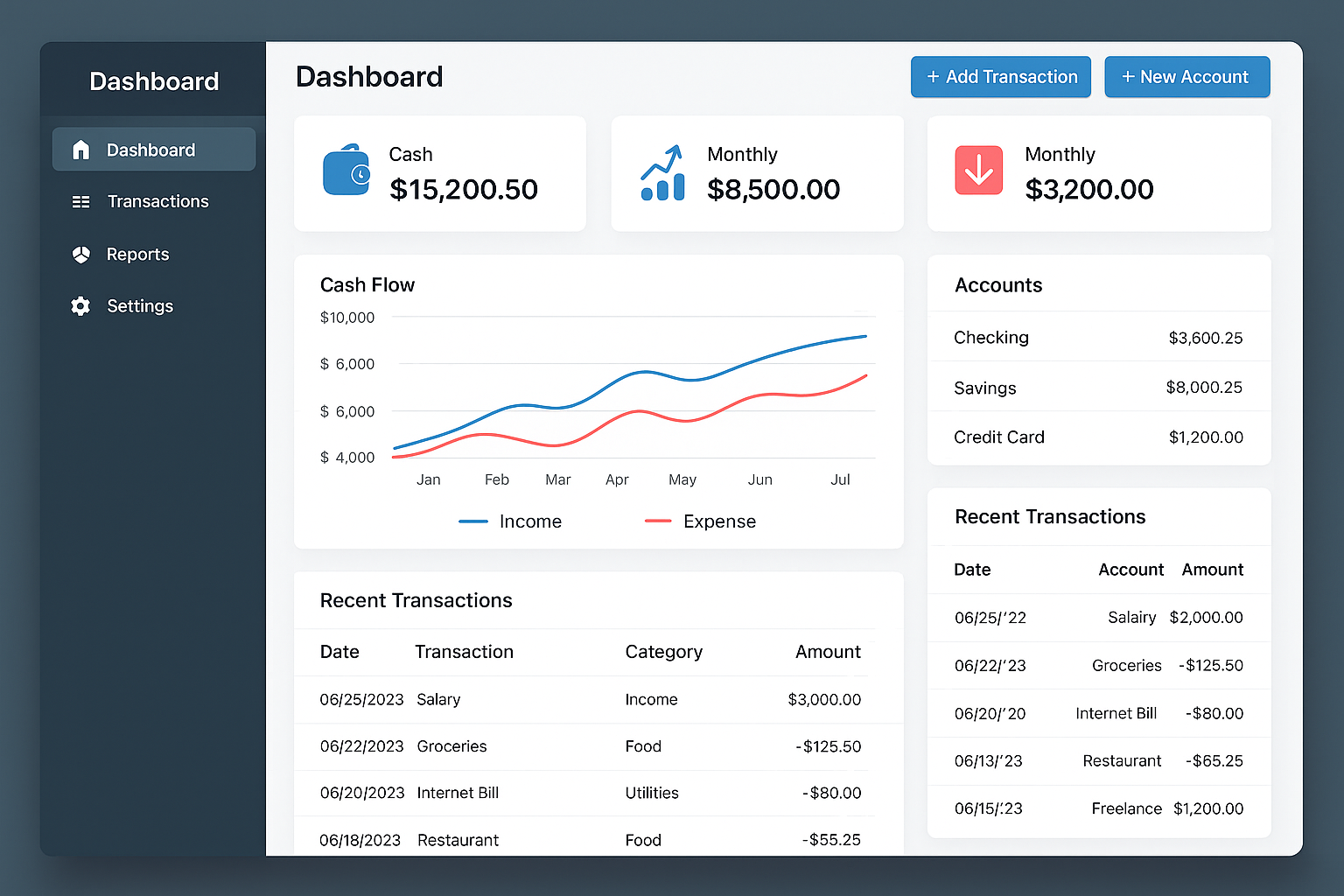Click the New Account button
This screenshot has height=896, width=1344.
[1186, 76]
